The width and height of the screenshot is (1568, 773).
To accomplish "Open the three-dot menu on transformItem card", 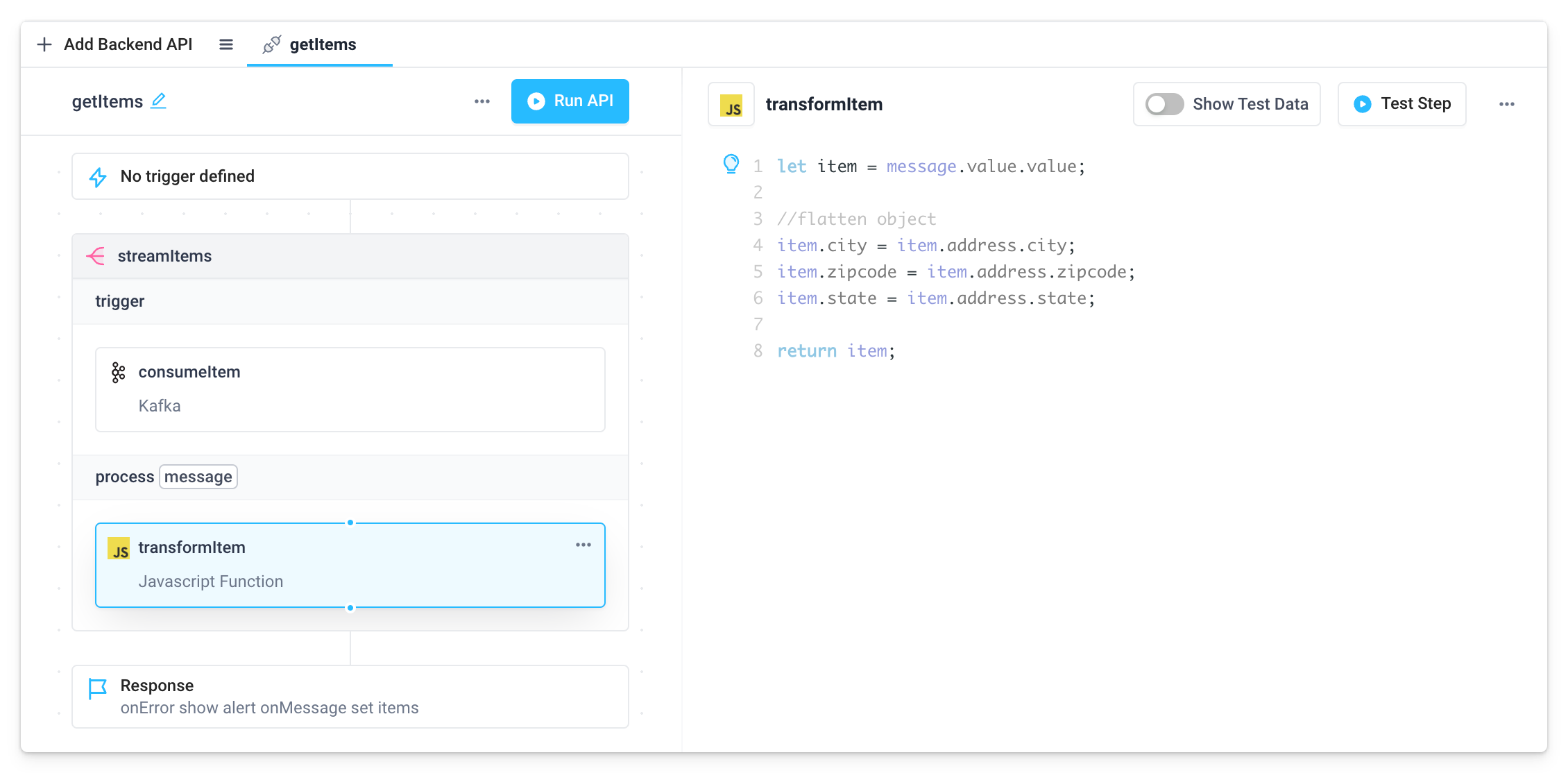I will point(583,545).
